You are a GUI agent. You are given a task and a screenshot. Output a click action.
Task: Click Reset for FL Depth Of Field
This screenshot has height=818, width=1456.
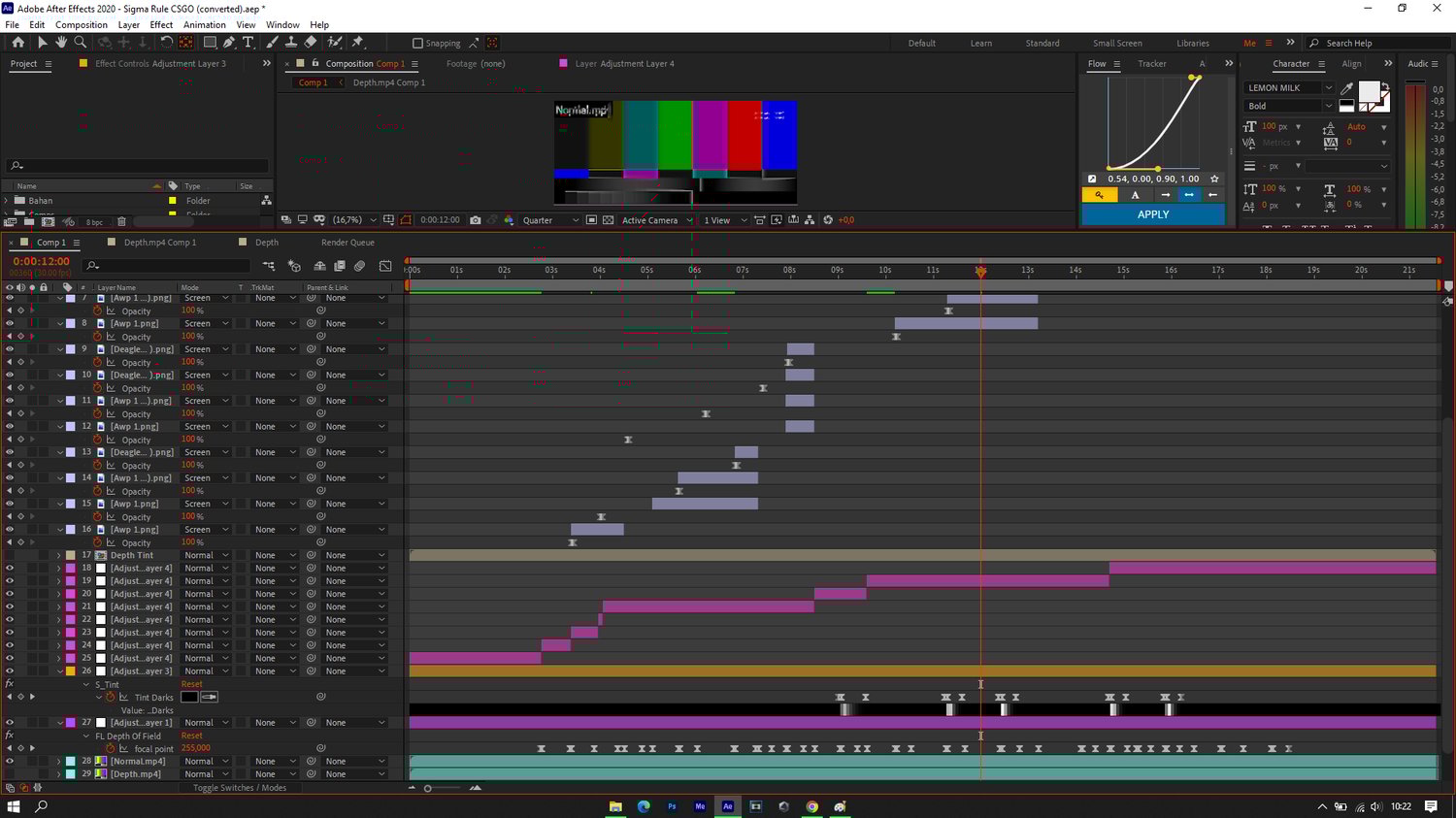click(x=192, y=736)
